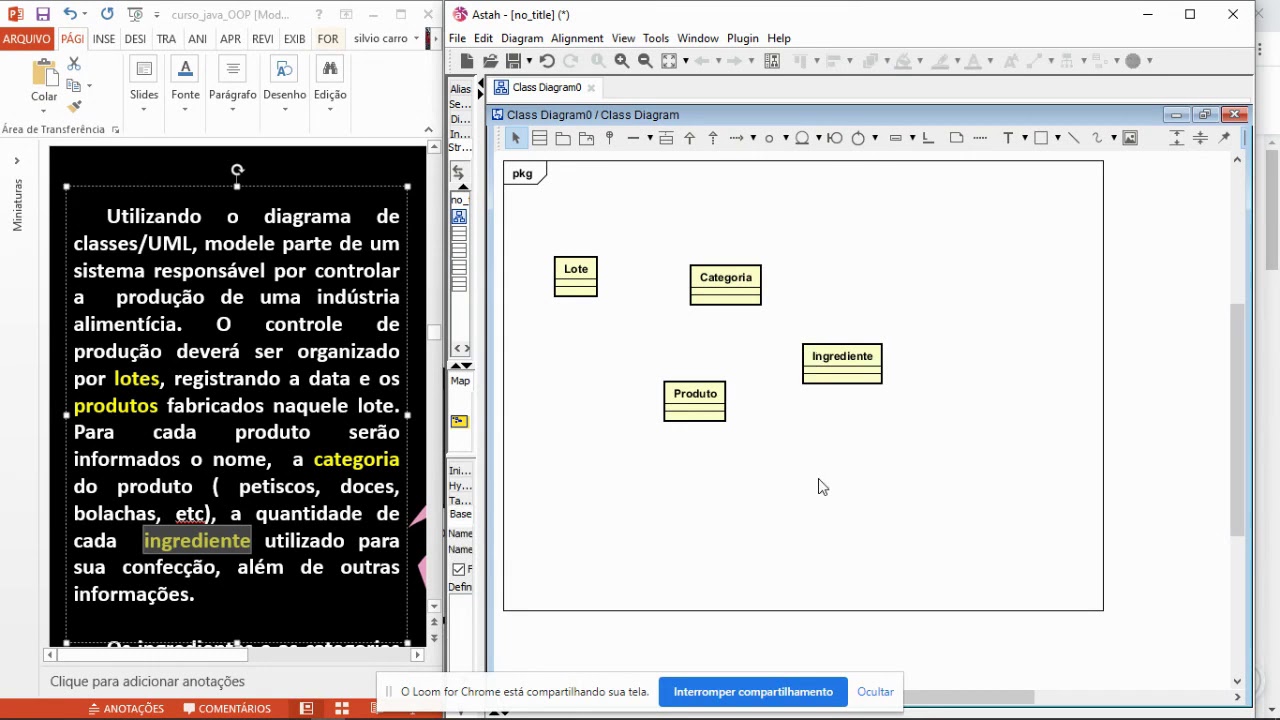
Task: Open the Tools menu in Astah
Action: [x=656, y=38]
